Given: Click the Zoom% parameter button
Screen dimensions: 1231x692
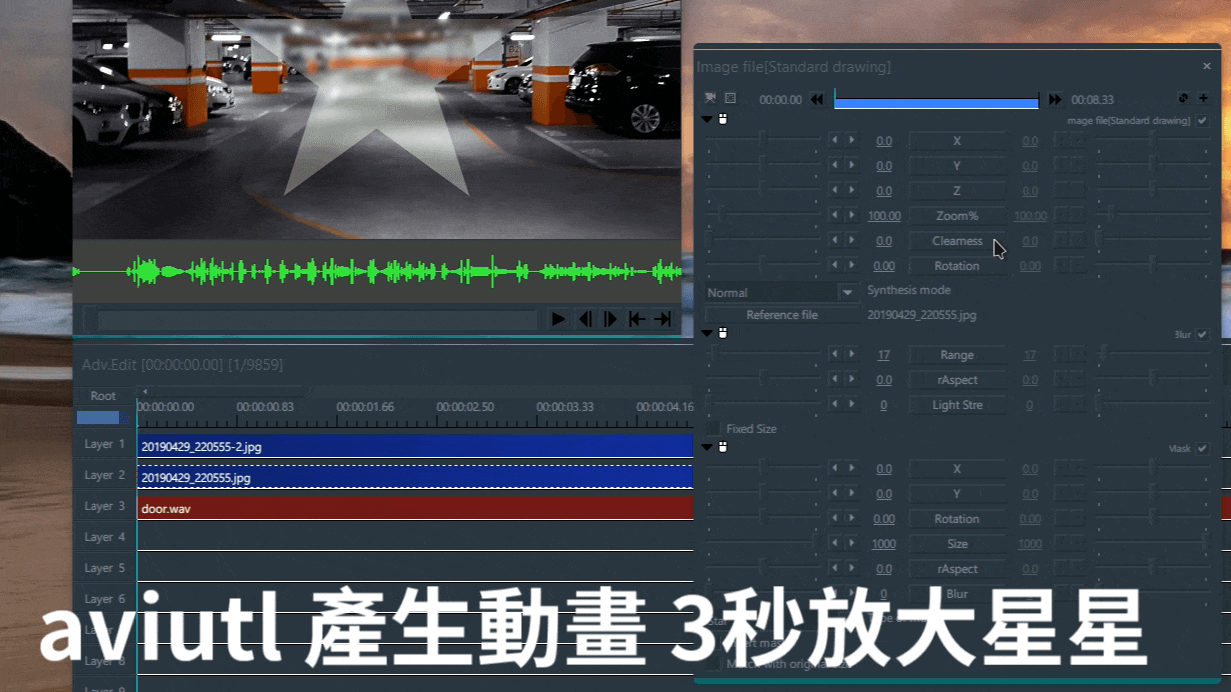Looking at the screenshot, I should click(x=957, y=216).
